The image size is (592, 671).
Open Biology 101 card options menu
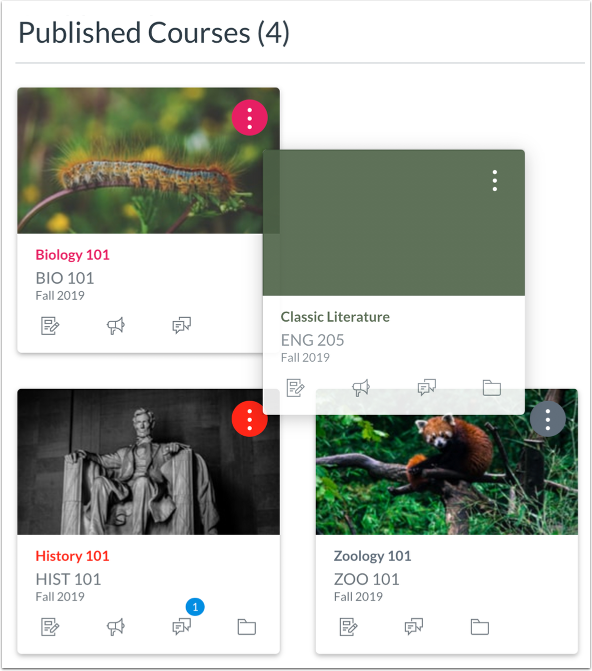250,118
